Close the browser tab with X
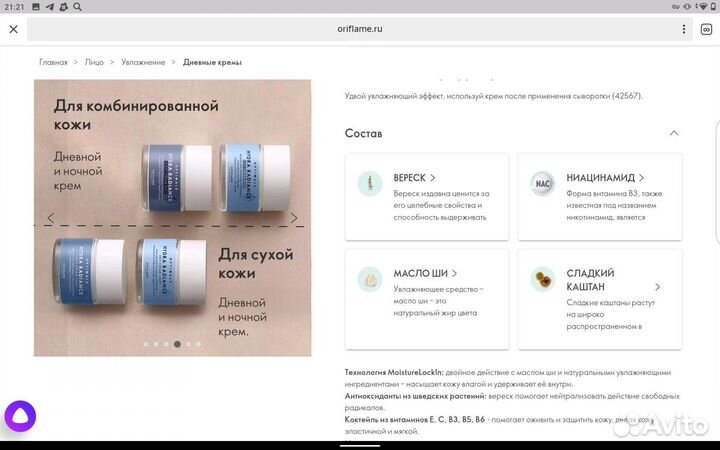 pos(13,29)
